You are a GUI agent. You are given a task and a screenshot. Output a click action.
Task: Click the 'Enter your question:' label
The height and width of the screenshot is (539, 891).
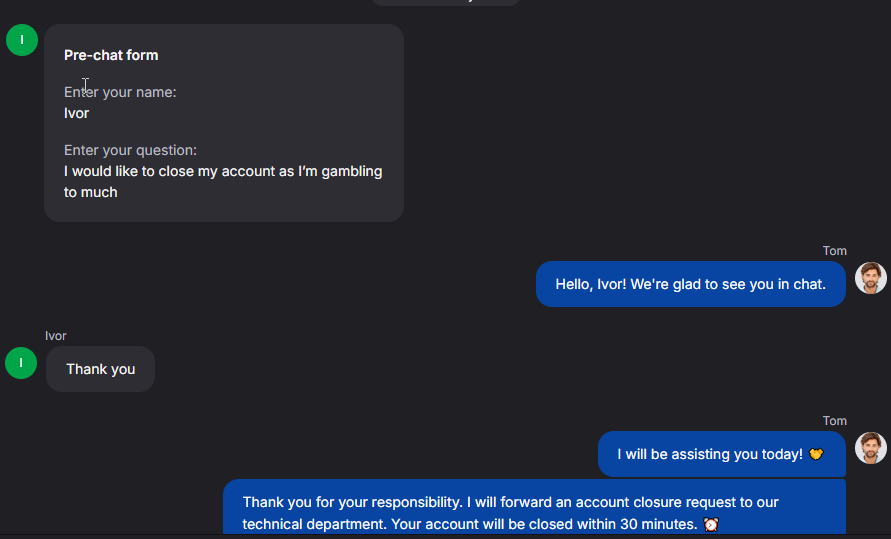click(x=130, y=150)
